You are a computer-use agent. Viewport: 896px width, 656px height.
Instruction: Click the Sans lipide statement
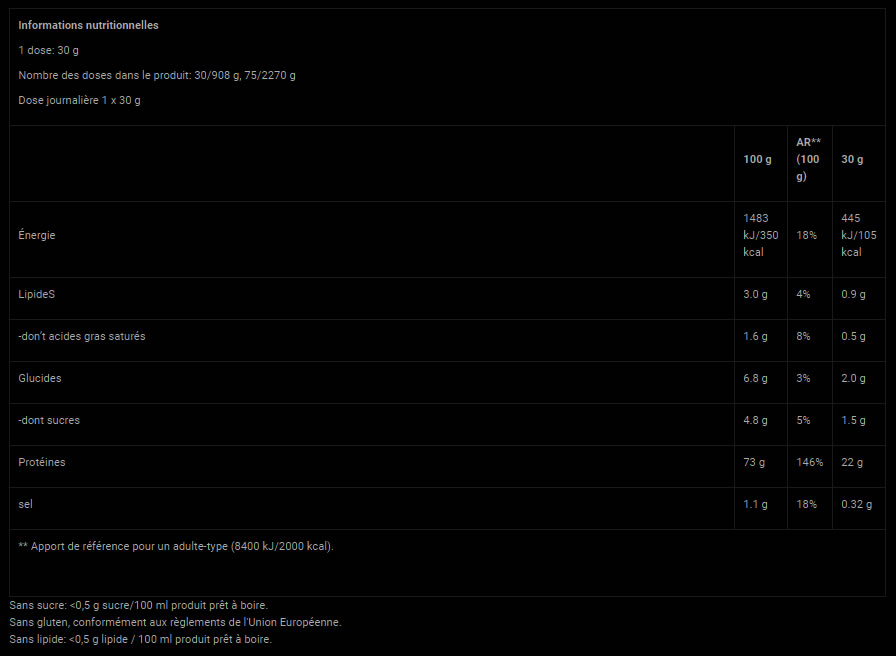coord(140,639)
